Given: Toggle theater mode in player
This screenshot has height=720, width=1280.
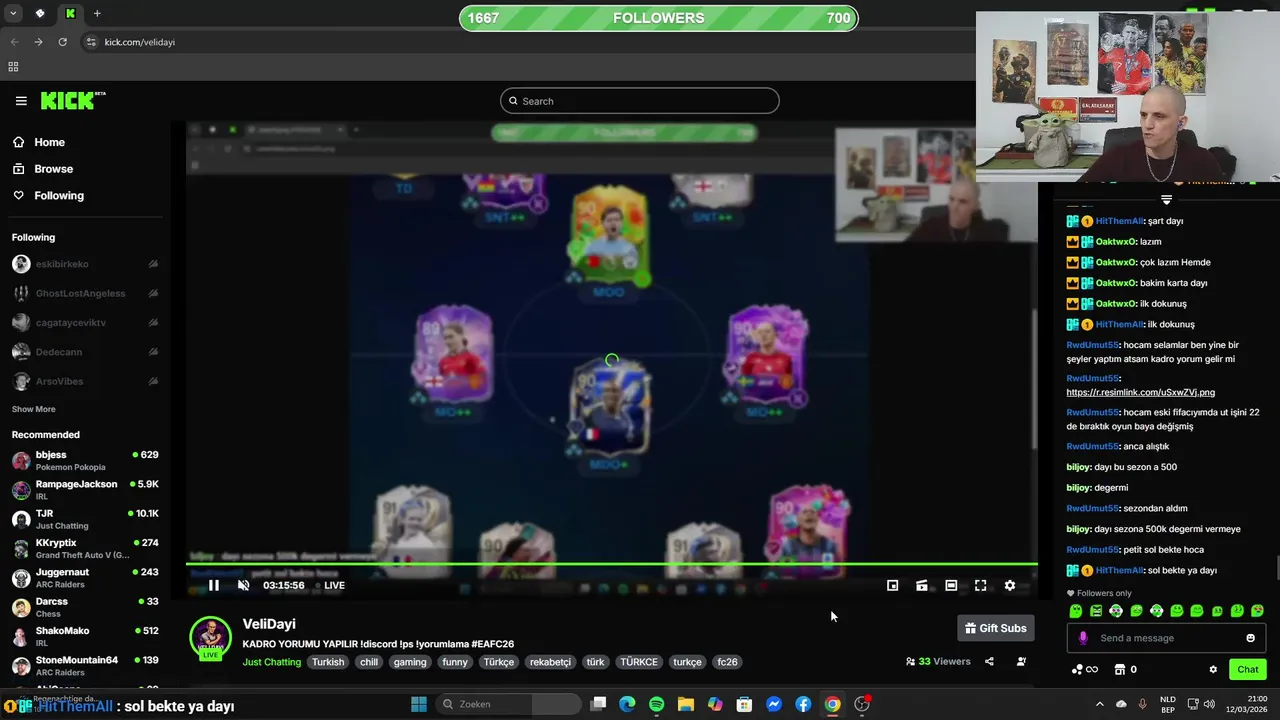Looking at the screenshot, I should point(951,586).
